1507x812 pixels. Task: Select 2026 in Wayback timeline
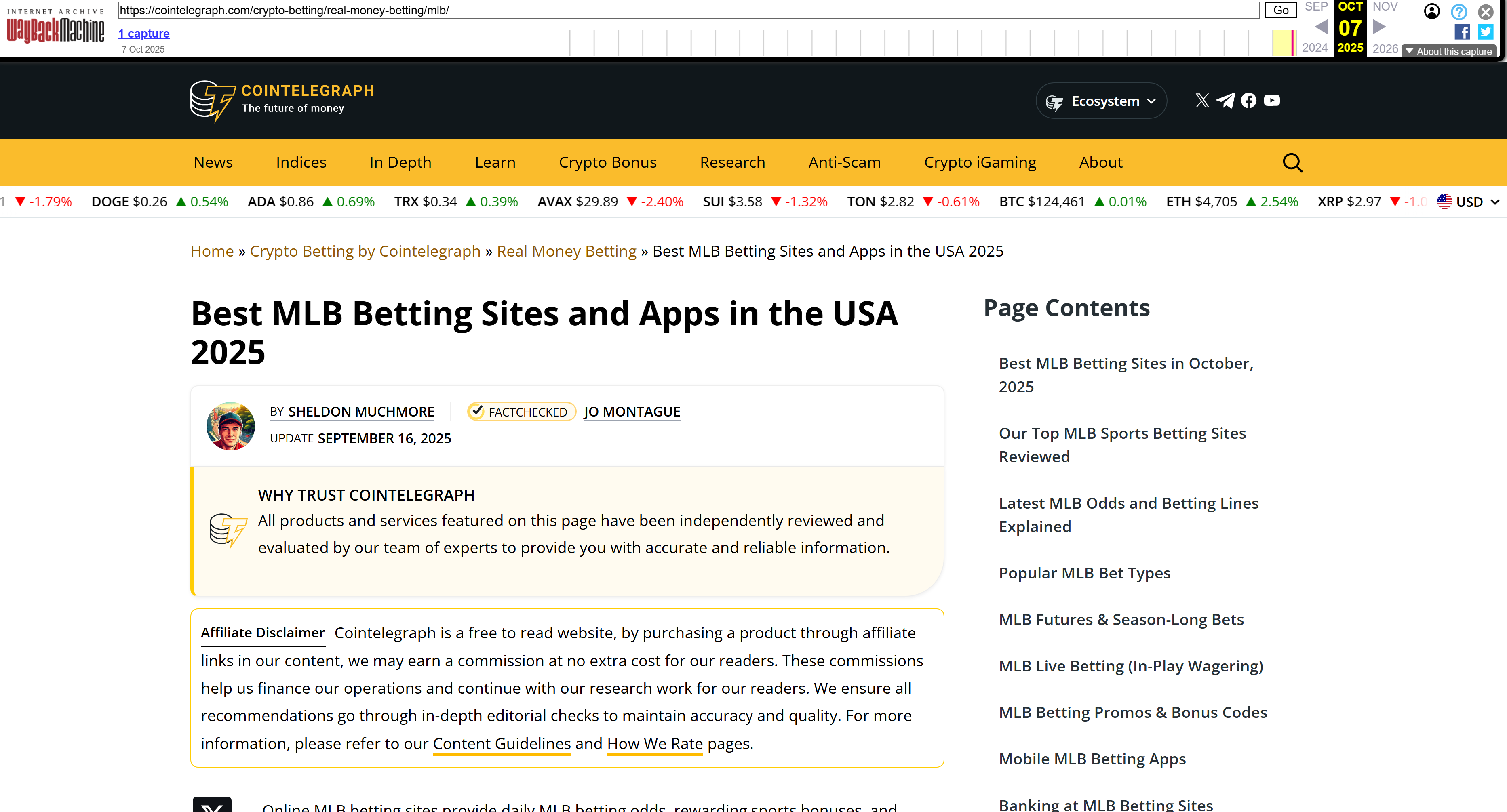click(x=1385, y=48)
